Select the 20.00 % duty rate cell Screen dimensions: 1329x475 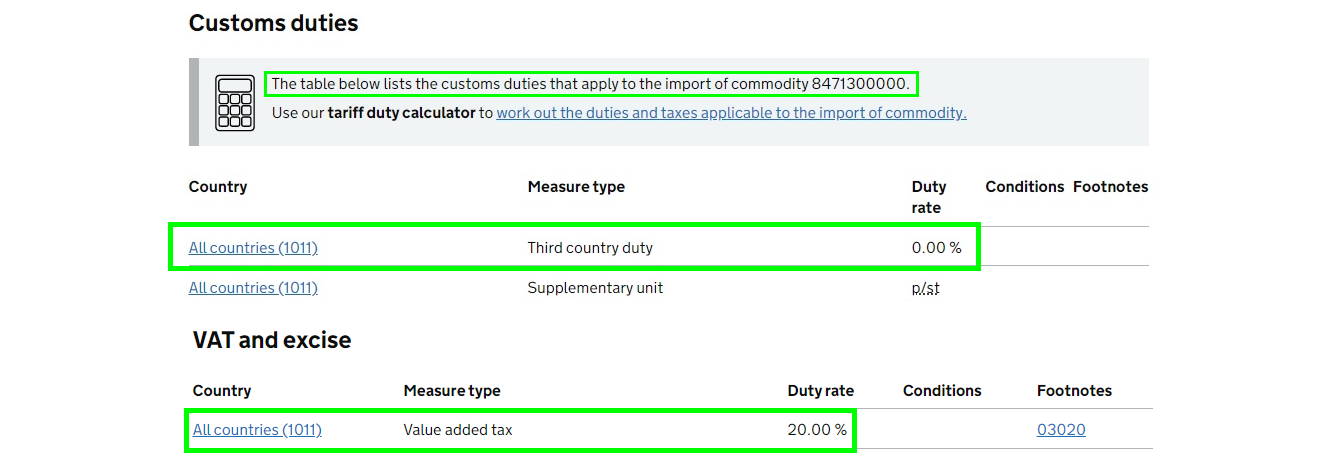[817, 429]
